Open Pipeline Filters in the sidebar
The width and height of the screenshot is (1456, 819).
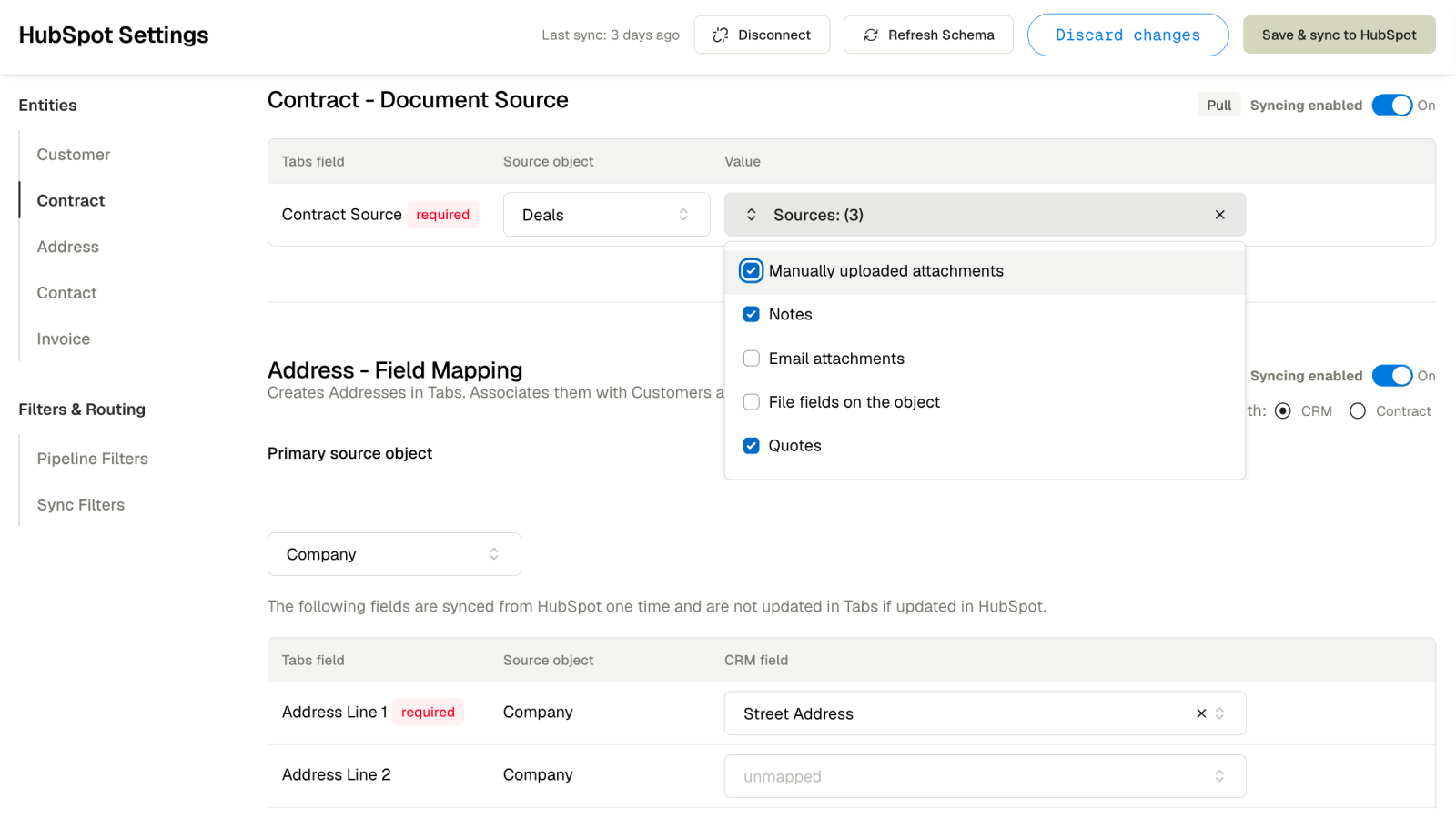[93, 459]
